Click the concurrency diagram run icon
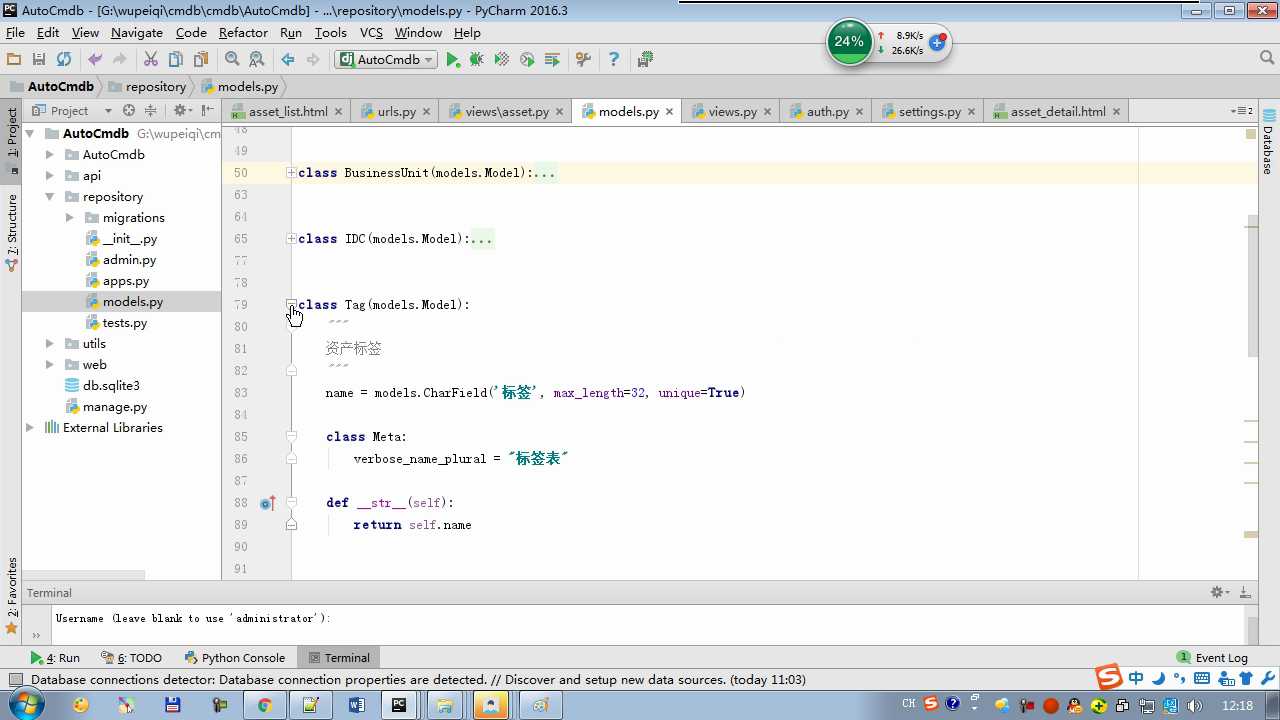Screen dimensions: 1280x720 point(552,59)
